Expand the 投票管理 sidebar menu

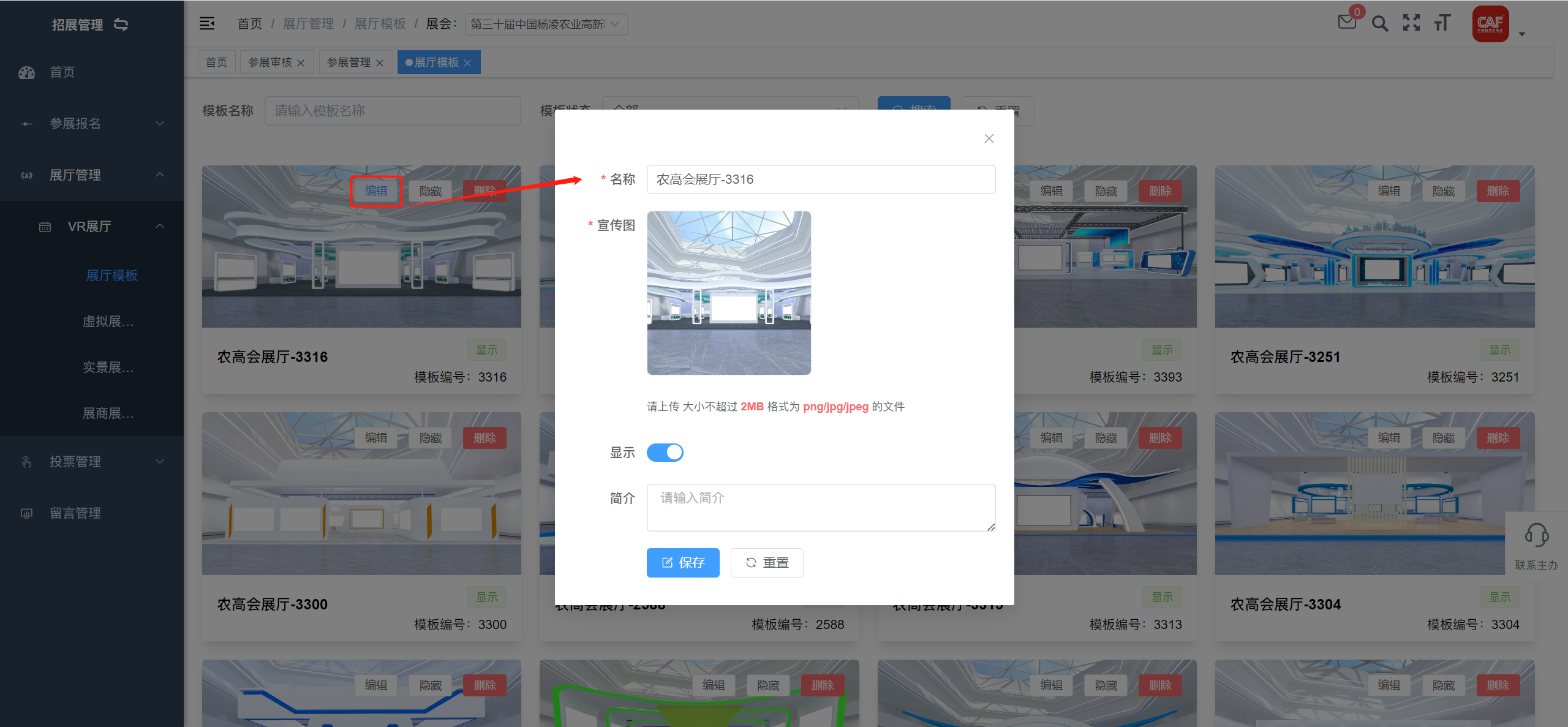click(x=92, y=462)
